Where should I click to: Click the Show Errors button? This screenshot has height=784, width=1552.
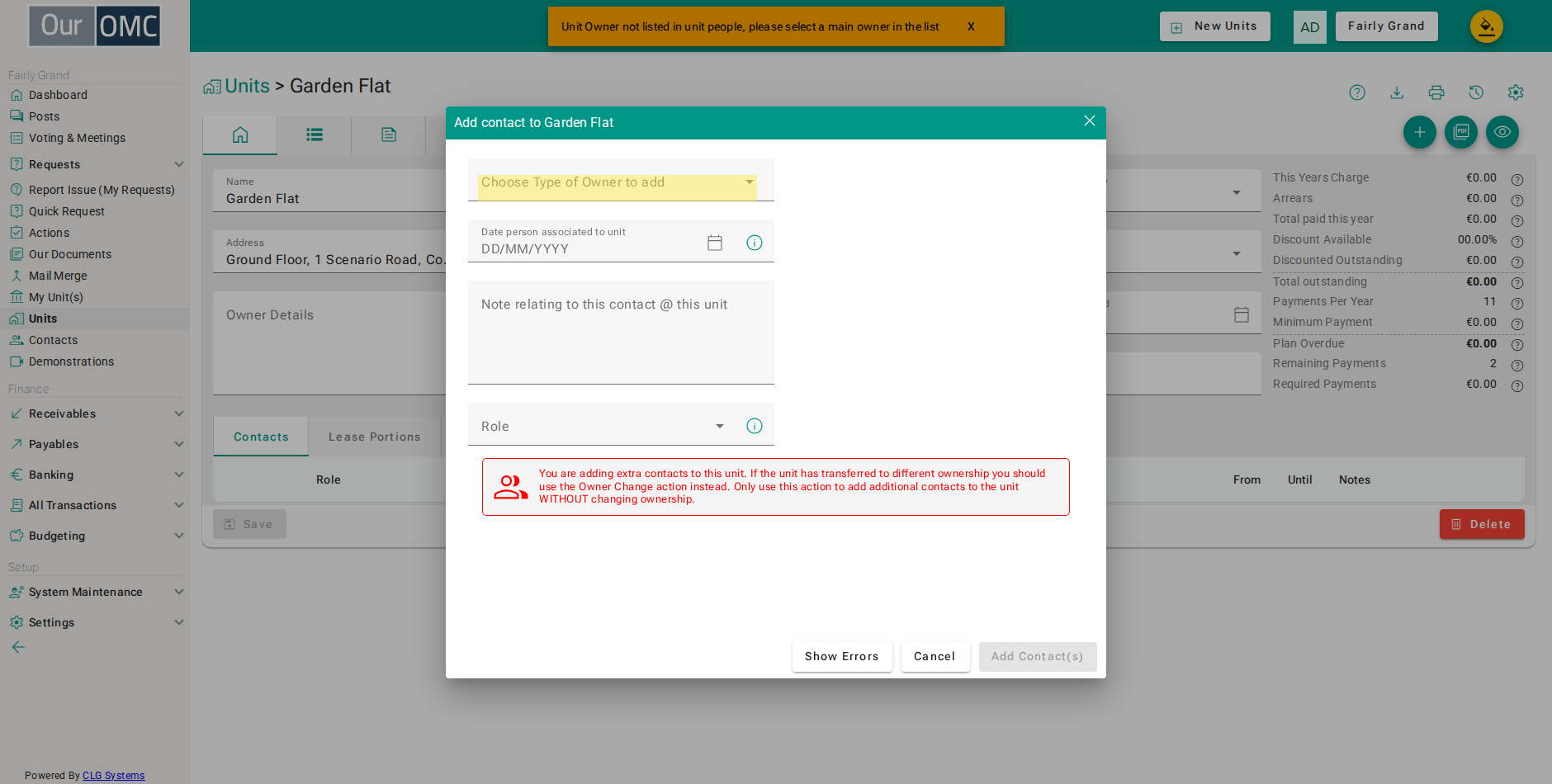(842, 657)
